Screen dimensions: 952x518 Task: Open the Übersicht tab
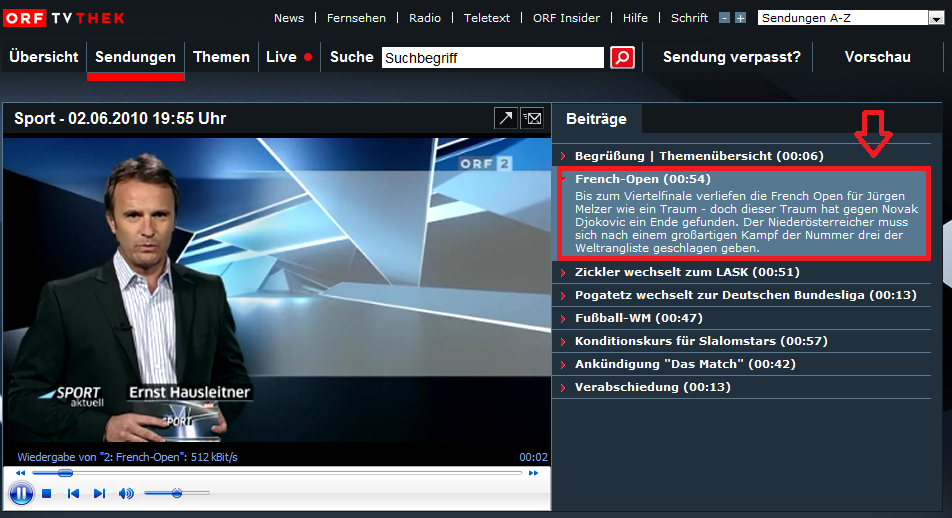click(44, 57)
